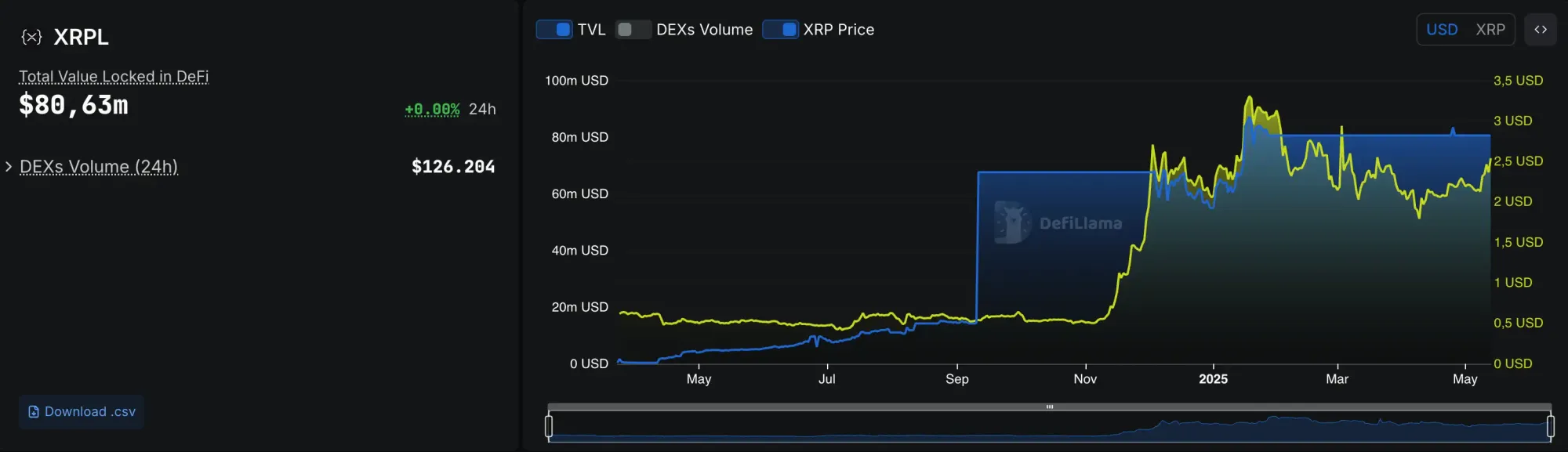This screenshot has width=1568, height=452.
Task: Click the XRPL chain title
Action: click(x=82, y=37)
